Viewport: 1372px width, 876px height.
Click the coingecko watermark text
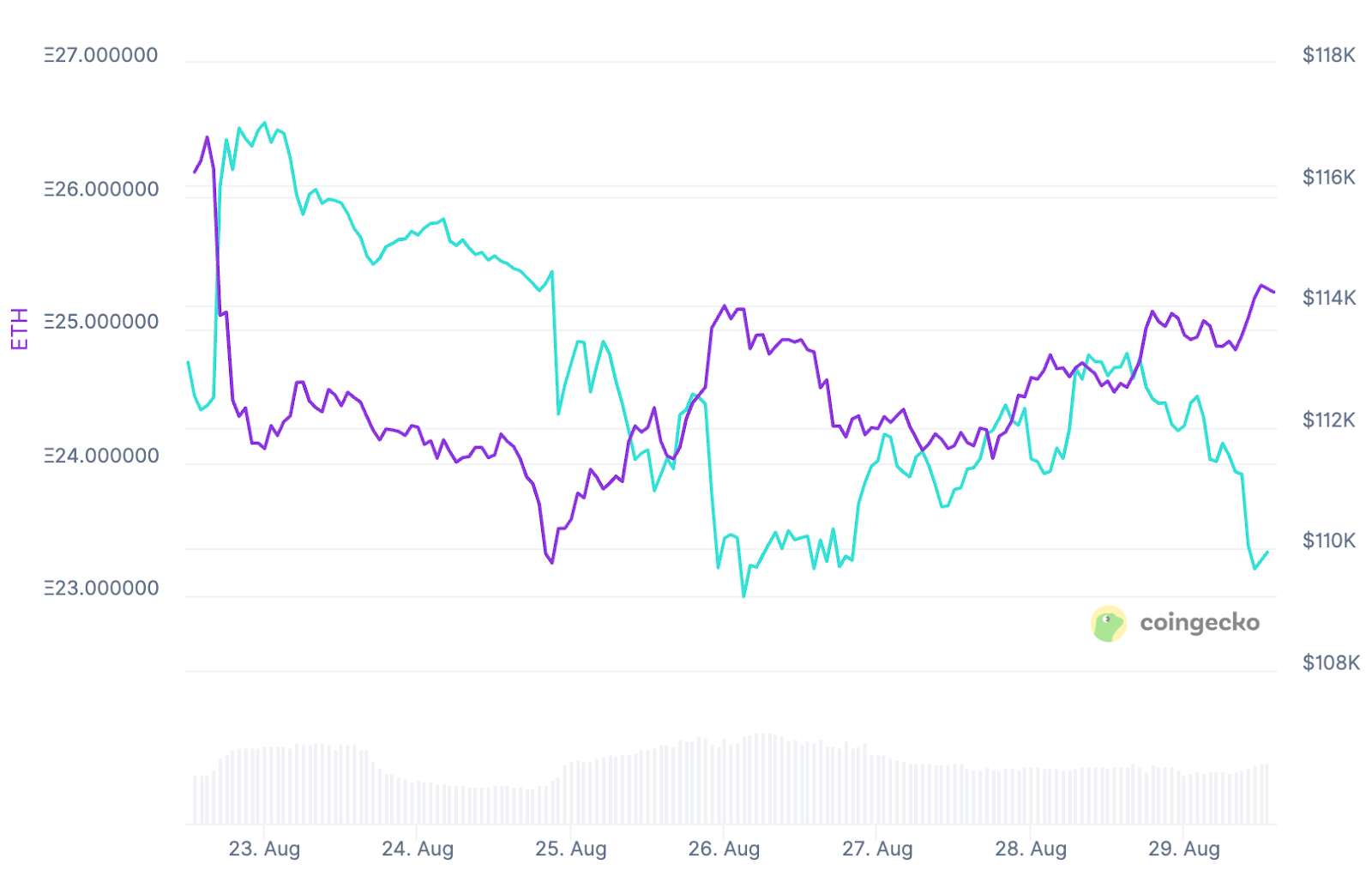point(1200,623)
